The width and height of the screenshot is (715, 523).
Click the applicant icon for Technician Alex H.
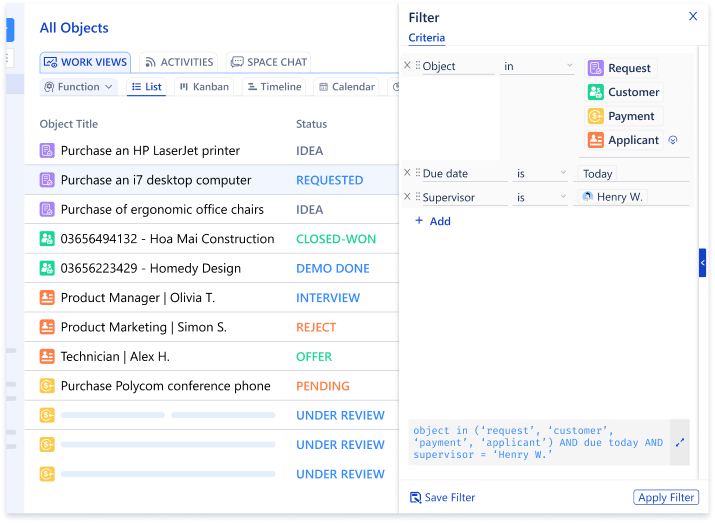(x=47, y=356)
